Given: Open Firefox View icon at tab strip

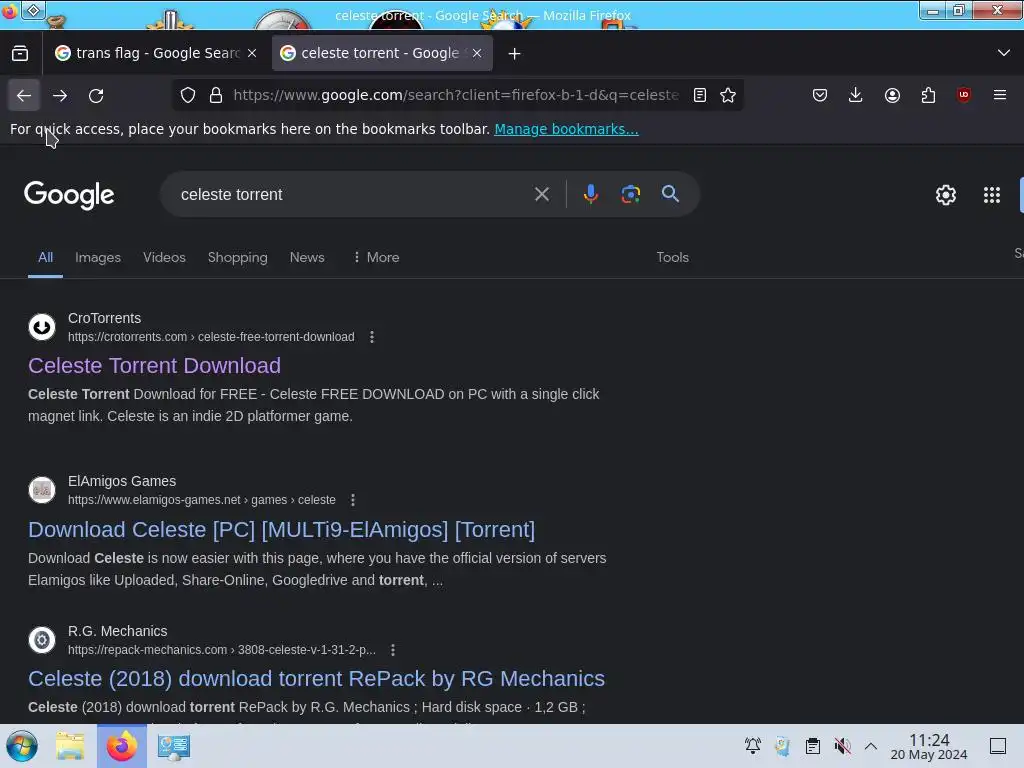Looking at the screenshot, I should (20, 53).
